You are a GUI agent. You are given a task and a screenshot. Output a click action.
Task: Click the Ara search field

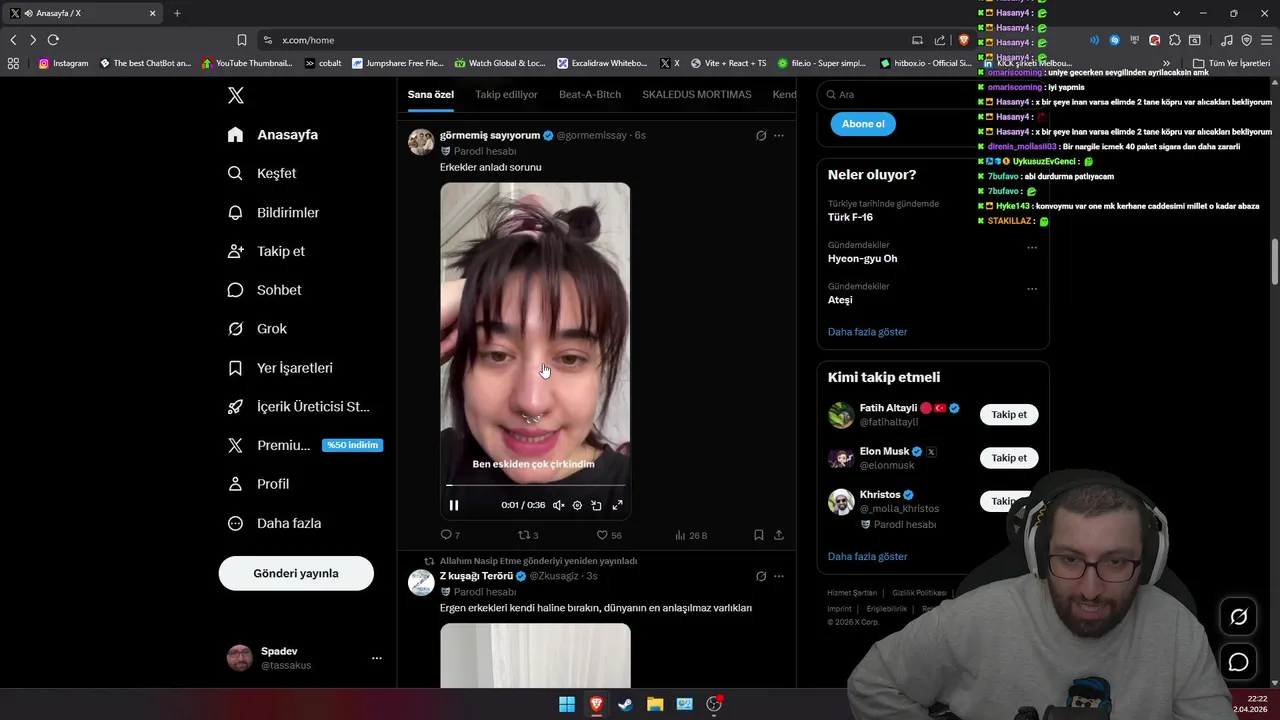click(932, 94)
